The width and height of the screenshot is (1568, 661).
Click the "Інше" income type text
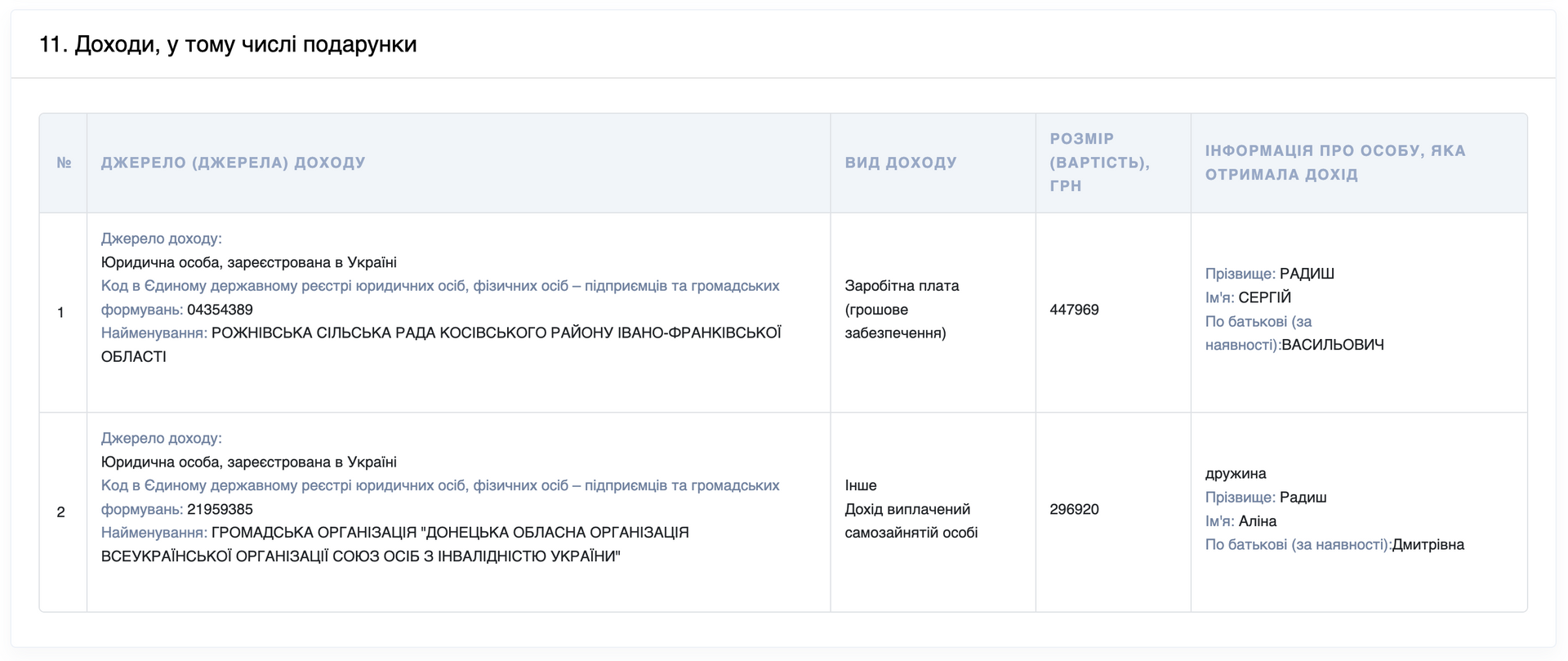[860, 485]
